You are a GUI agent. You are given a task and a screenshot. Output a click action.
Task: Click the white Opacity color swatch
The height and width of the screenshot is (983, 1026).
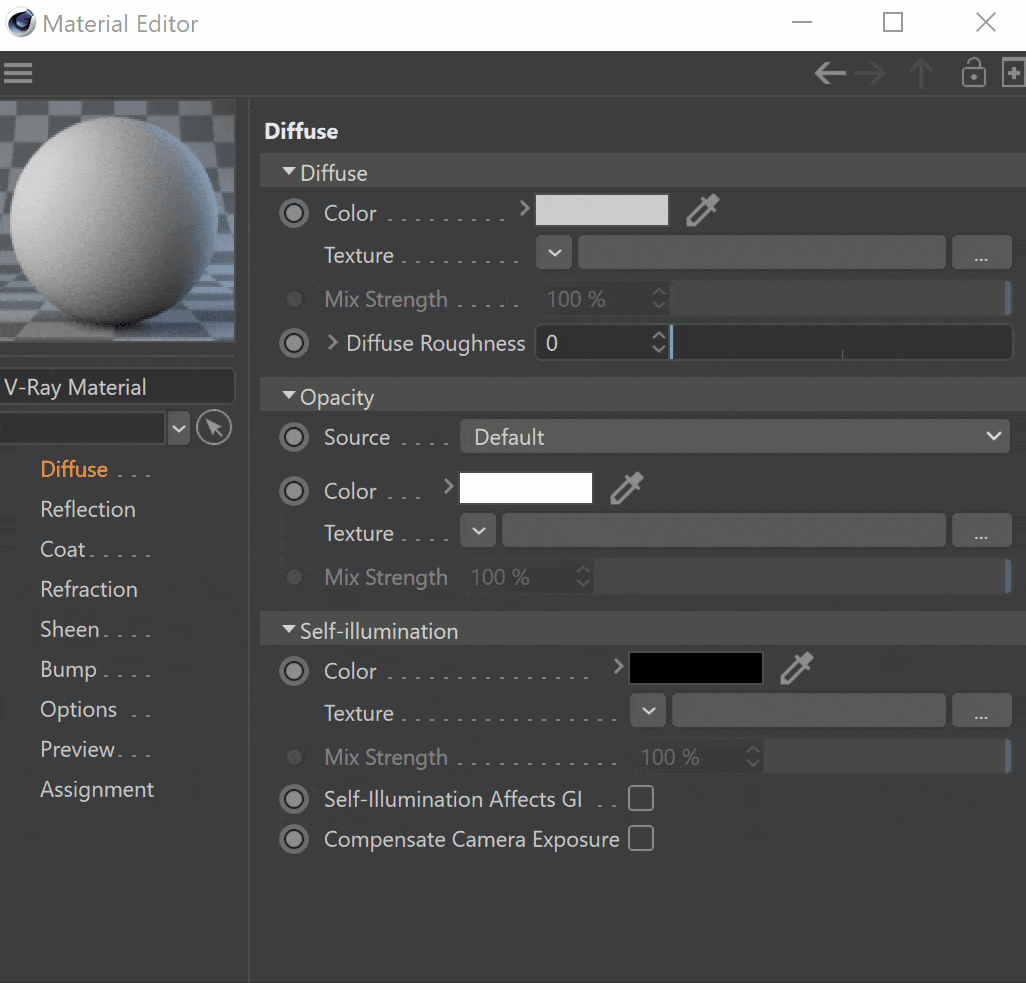(526, 488)
